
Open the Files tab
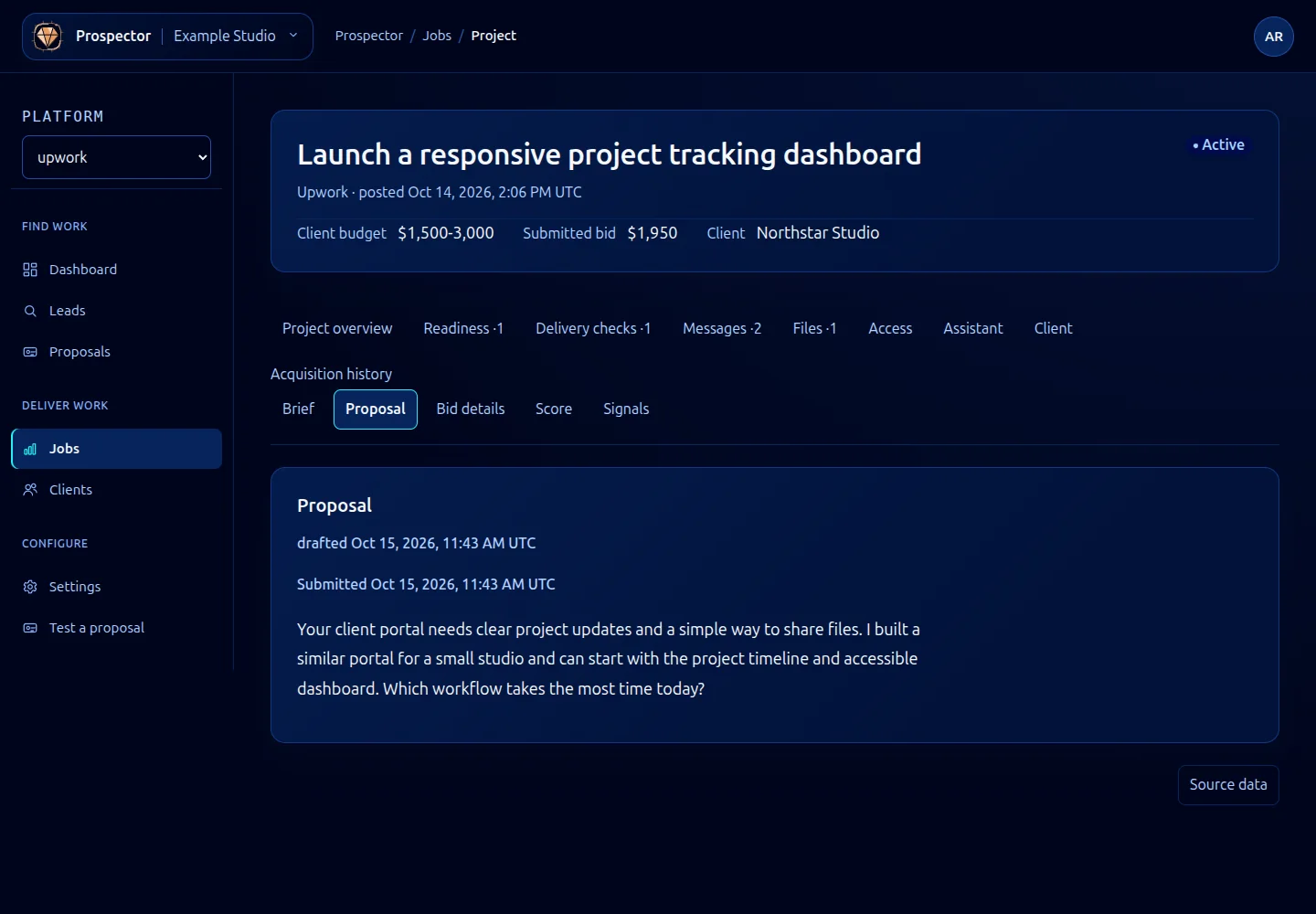pos(814,328)
